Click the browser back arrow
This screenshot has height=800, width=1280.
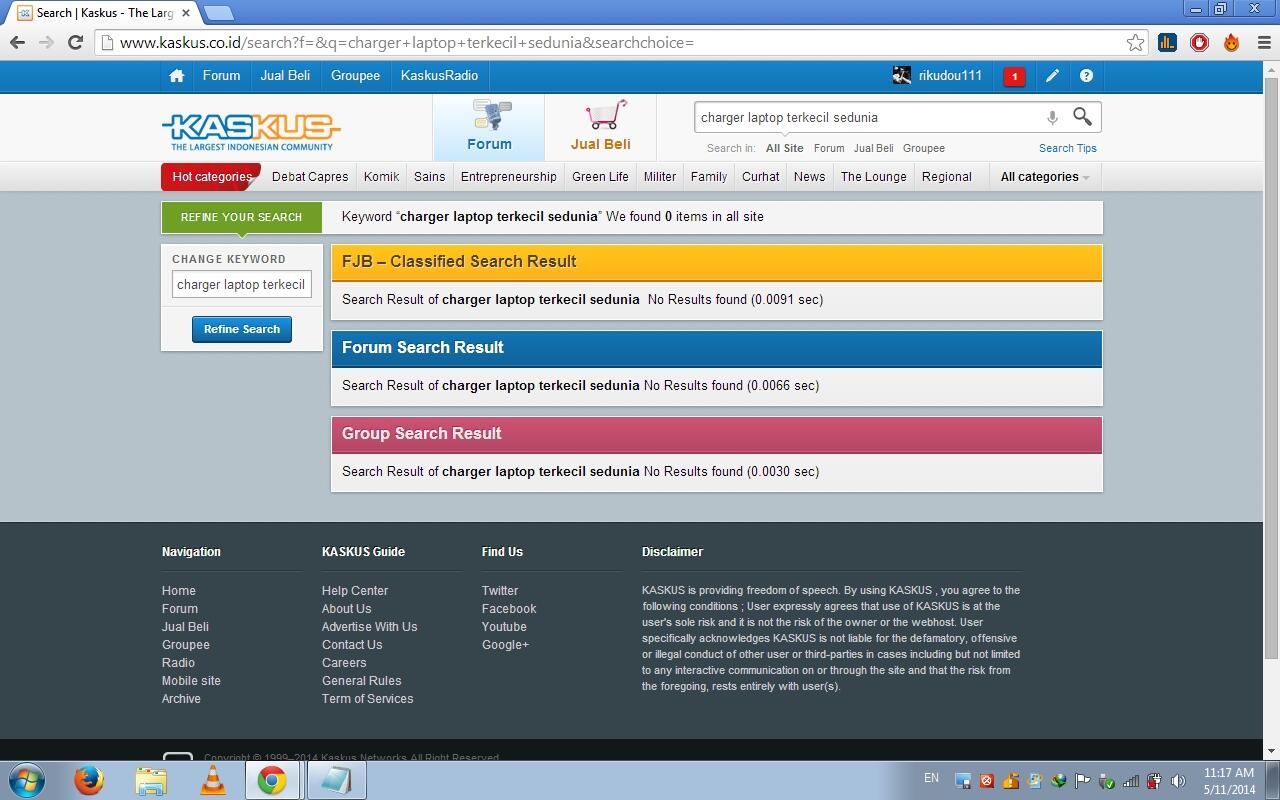pos(17,42)
